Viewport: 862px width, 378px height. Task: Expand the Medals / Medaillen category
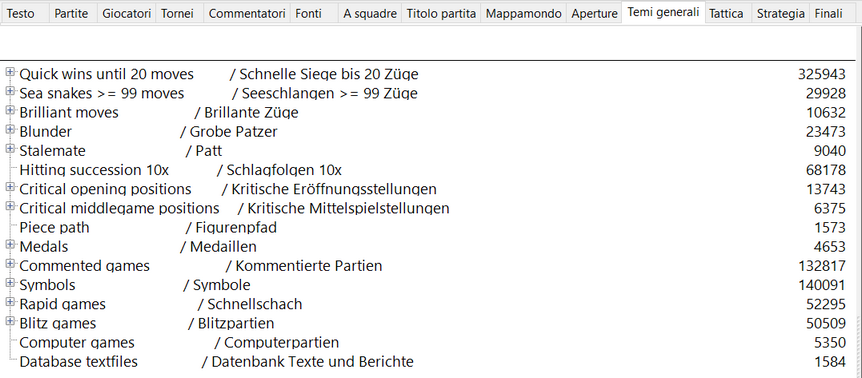tap(10, 244)
